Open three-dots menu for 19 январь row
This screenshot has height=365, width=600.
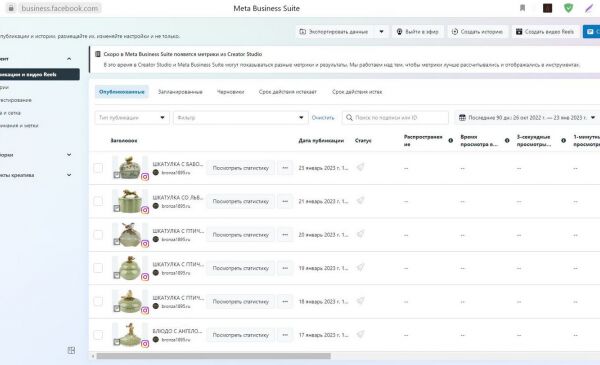[x=285, y=268]
